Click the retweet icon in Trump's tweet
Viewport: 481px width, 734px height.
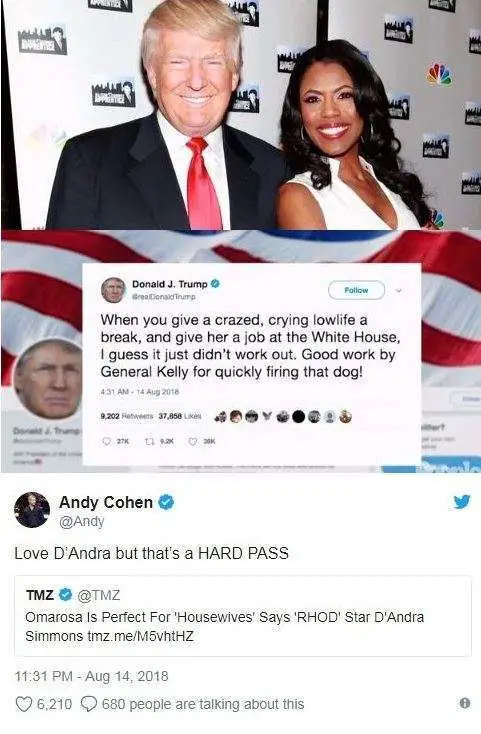point(151,441)
